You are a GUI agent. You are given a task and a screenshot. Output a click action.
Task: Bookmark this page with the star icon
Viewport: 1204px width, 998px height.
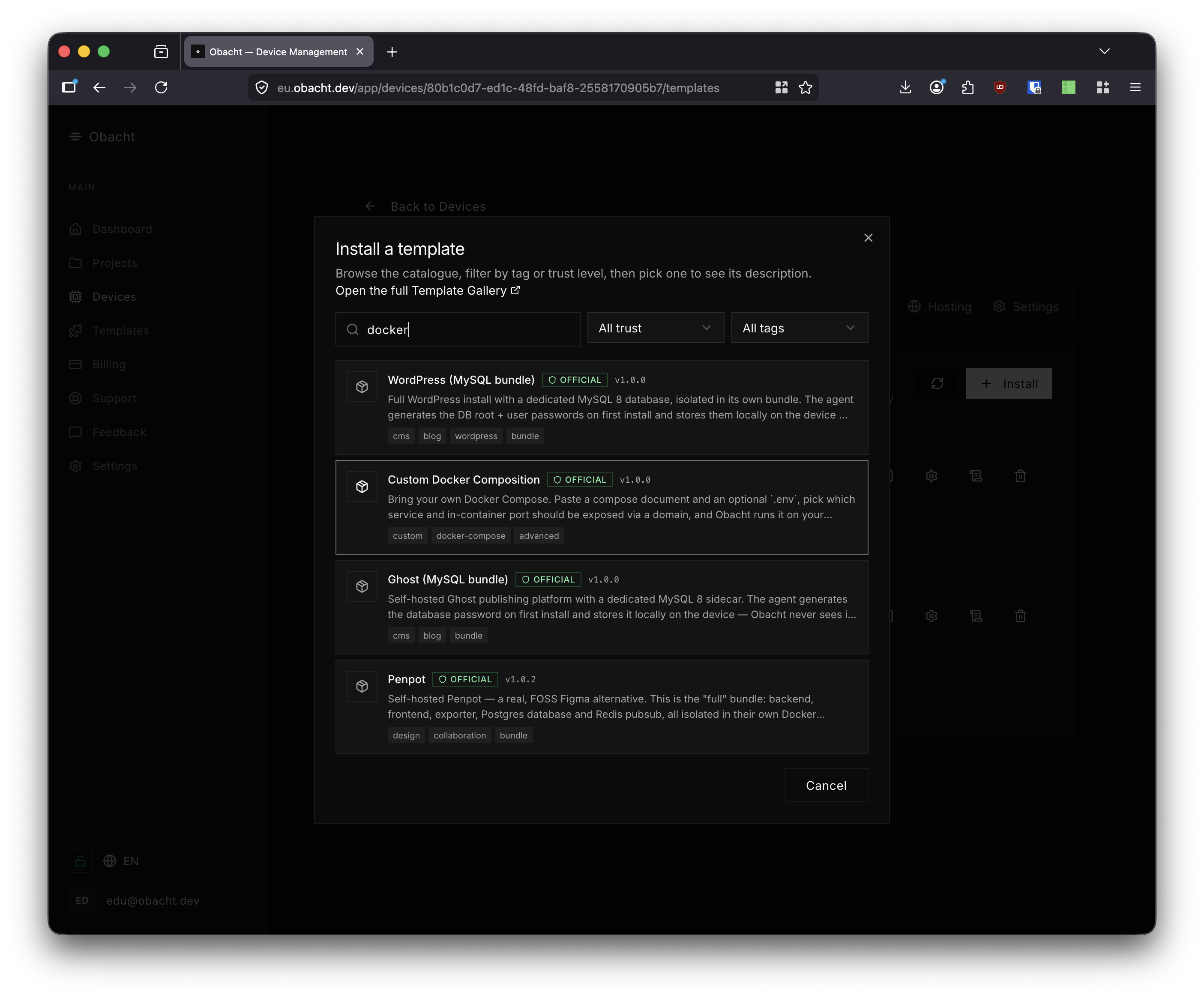(806, 87)
